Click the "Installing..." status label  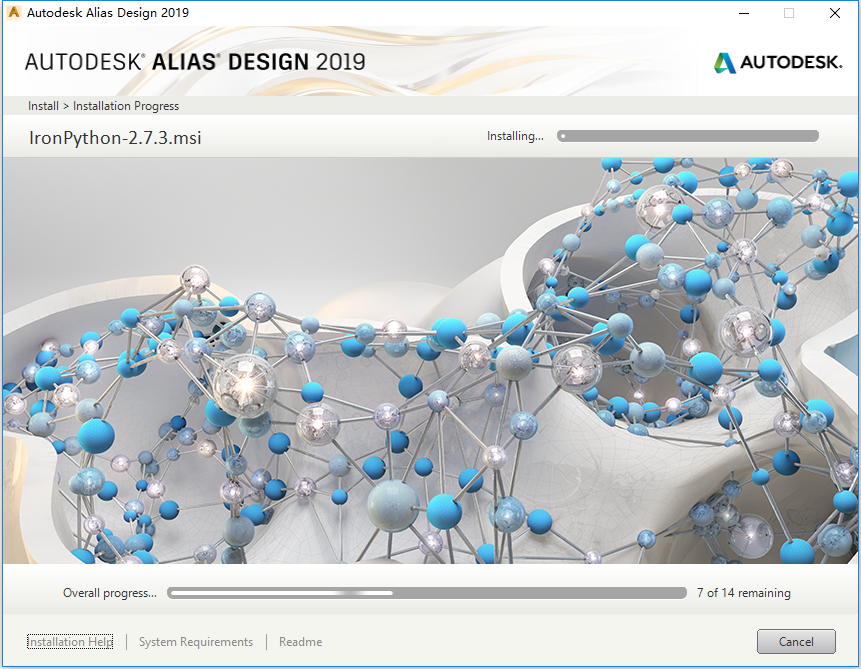pos(515,136)
